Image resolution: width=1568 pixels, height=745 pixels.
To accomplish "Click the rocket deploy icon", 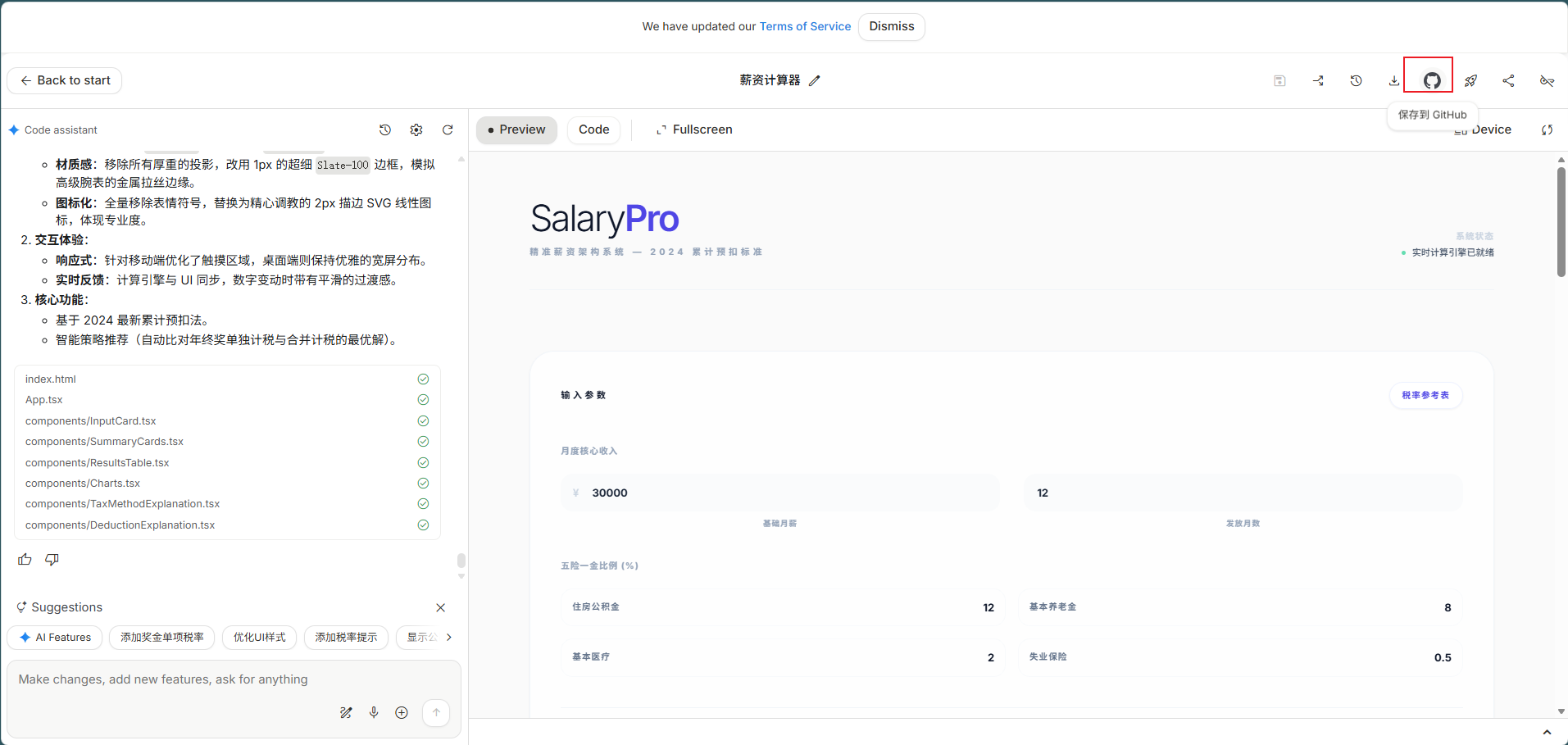I will point(1470,80).
